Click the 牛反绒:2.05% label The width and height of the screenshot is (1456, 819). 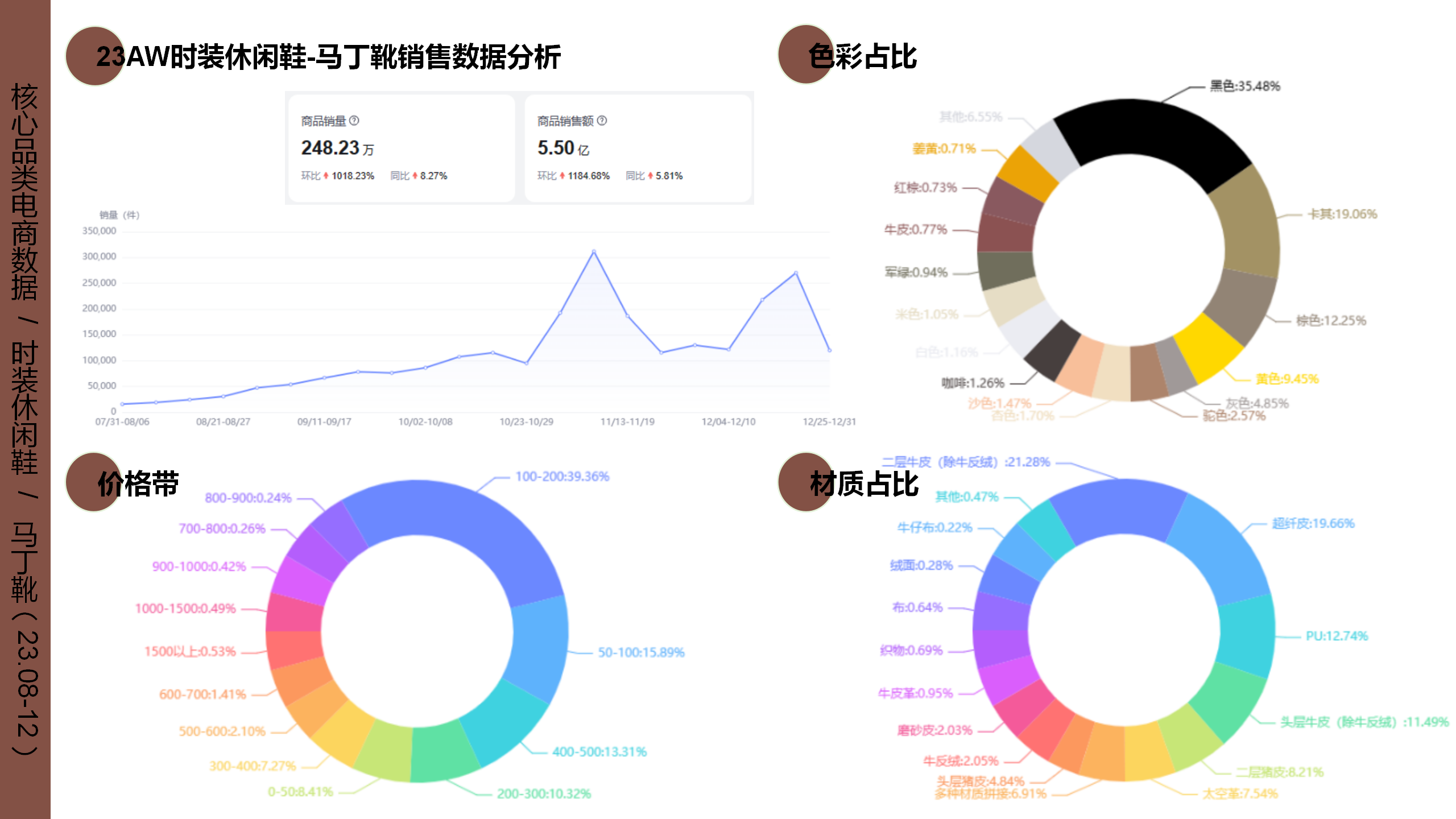[x=961, y=761]
